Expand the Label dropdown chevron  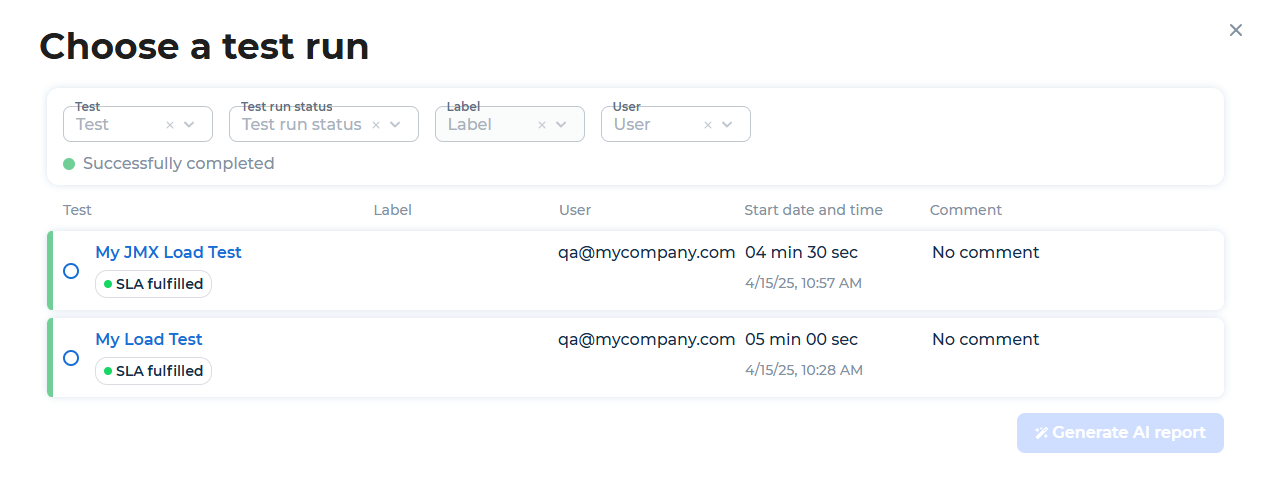[562, 125]
